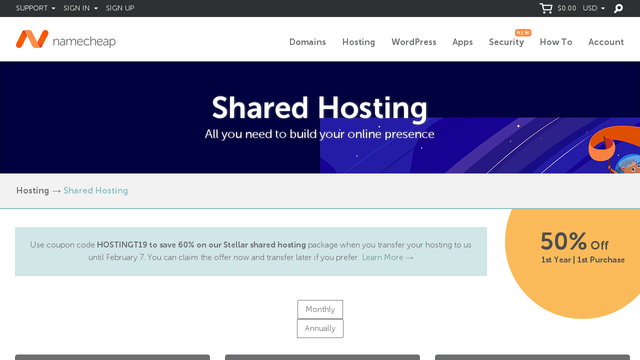Select Annually billing option
This screenshot has width=640, height=360.
tap(320, 329)
